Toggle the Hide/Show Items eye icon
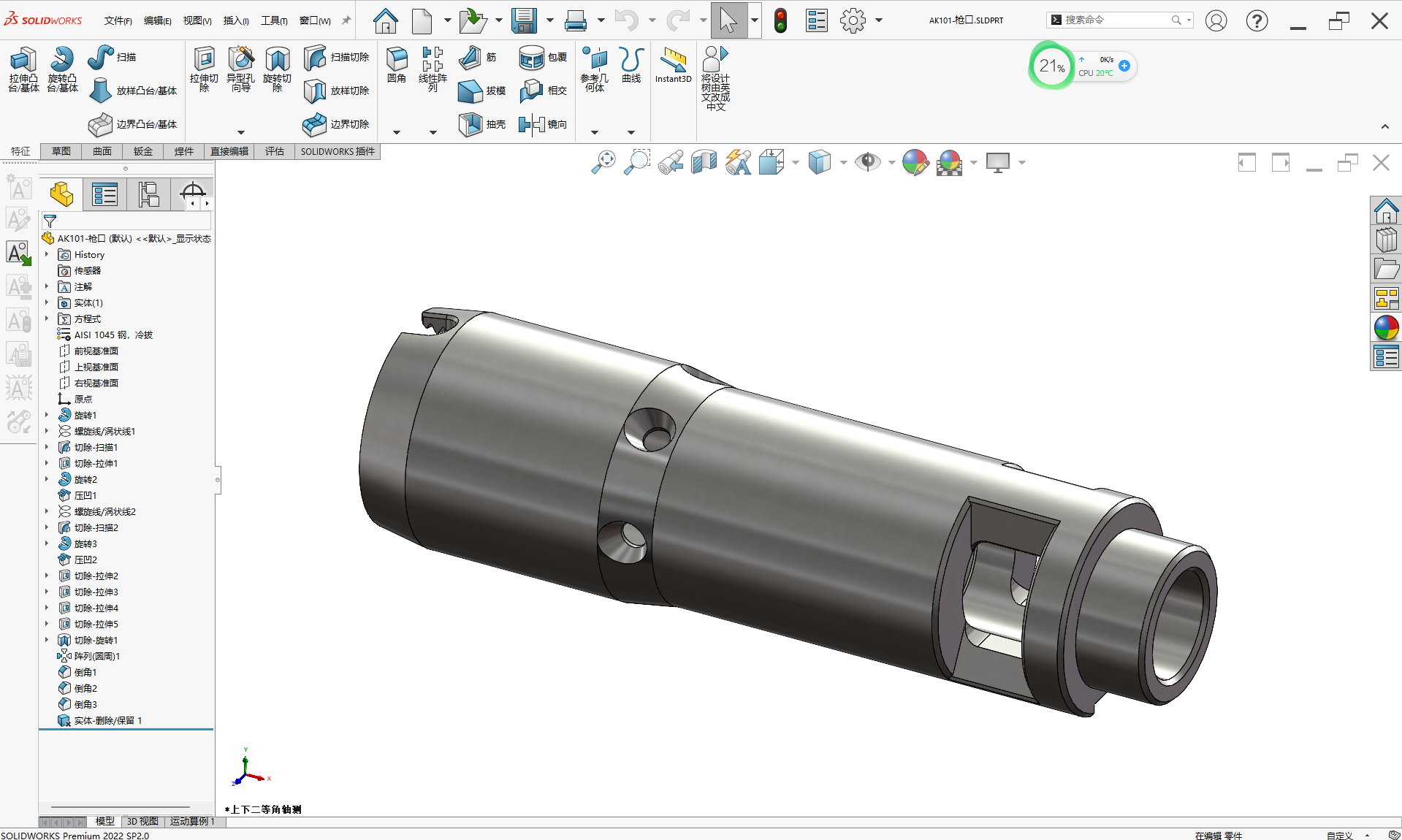 [867, 162]
